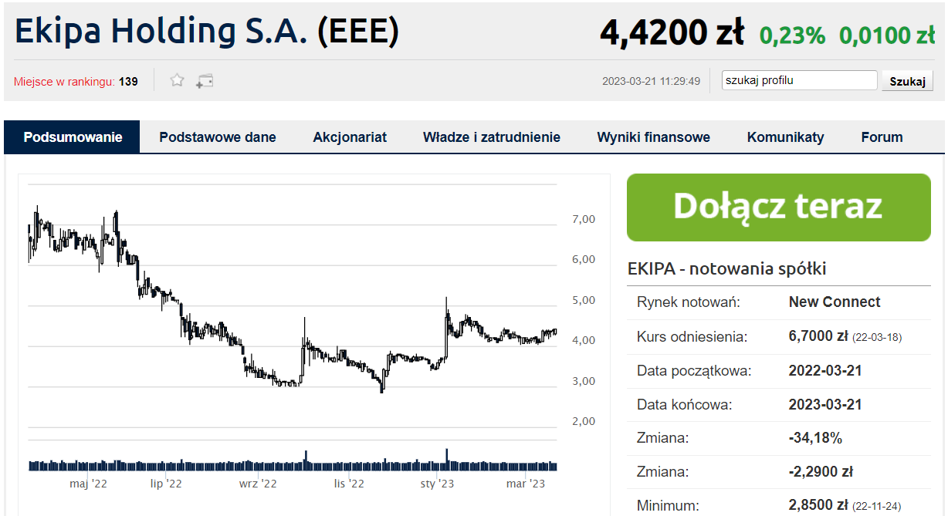Viewport: 948px width, 516px height.
Task: Click the green Dołącz teraz banner
Action: (779, 207)
